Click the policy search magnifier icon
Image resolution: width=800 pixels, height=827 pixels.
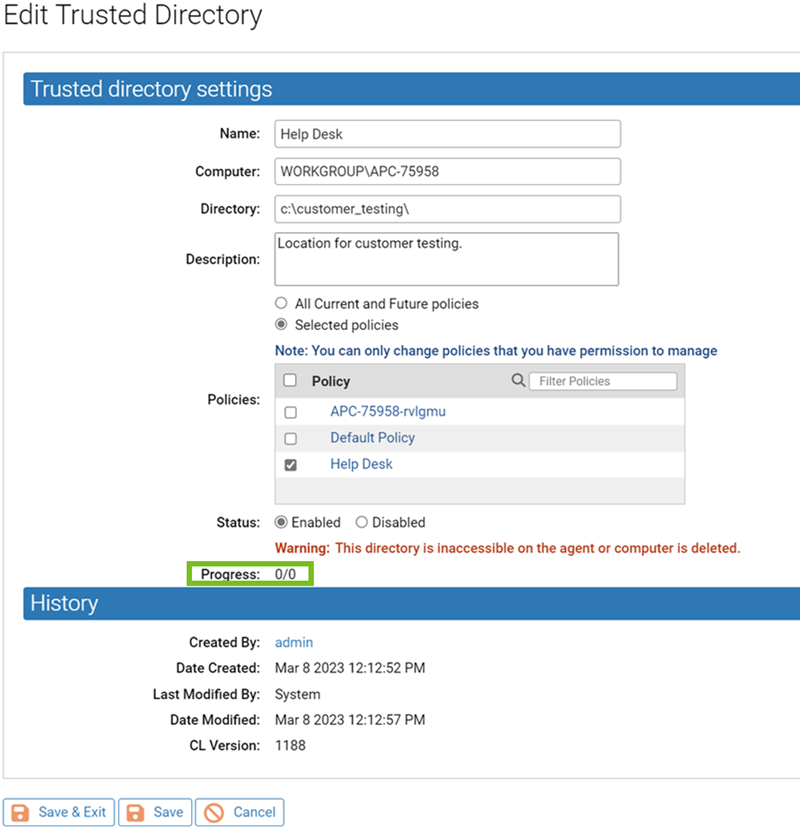coord(519,380)
